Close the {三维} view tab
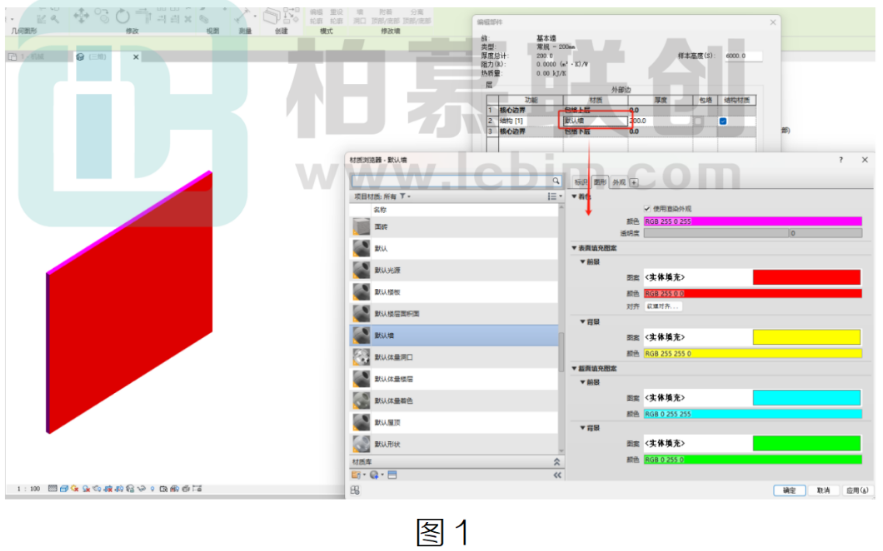The height and width of the screenshot is (551, 883). (136, 57)
